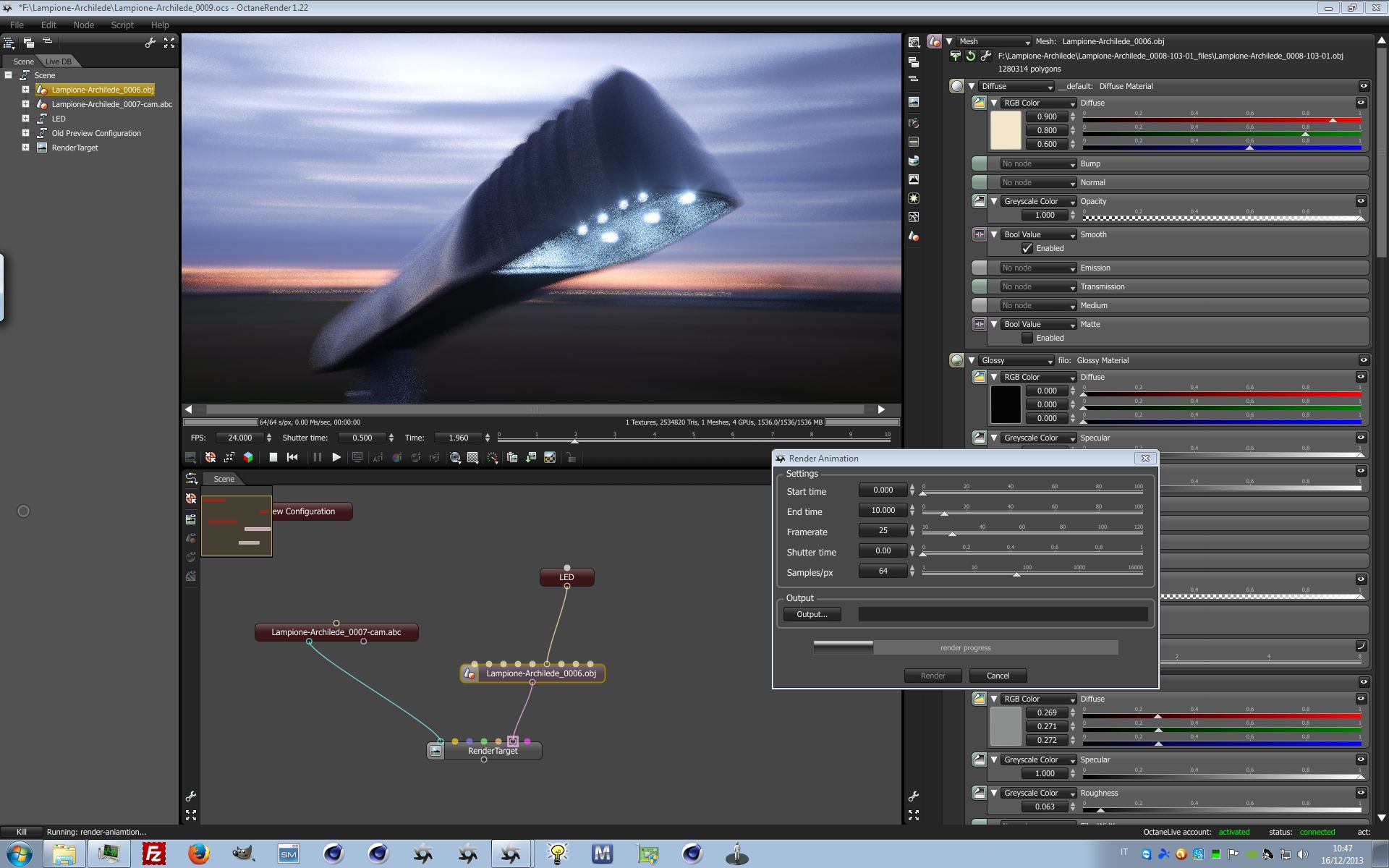Open the Bump 'No node' dropdown

tap(1038, 164)
